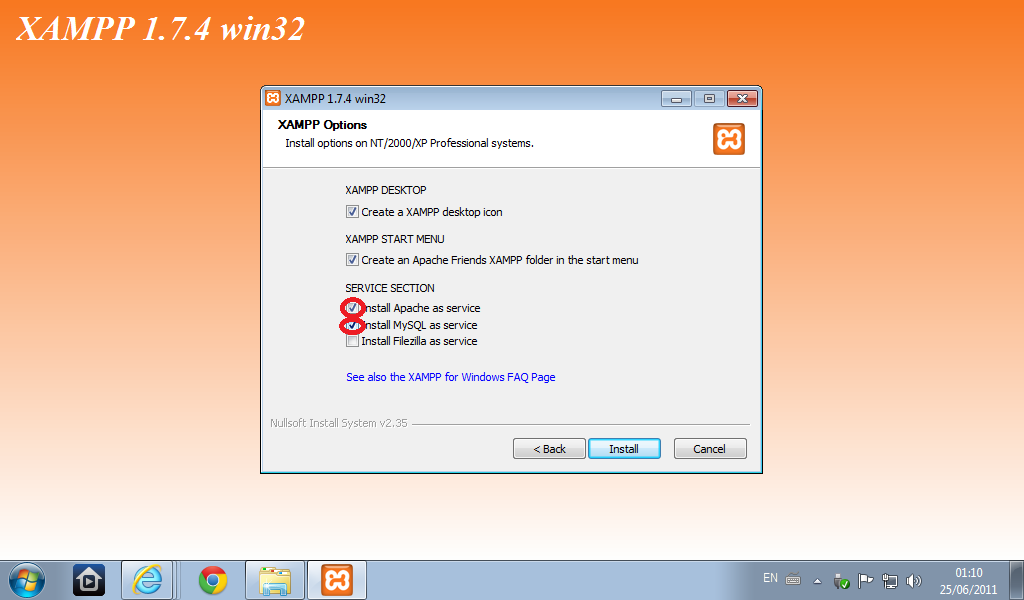The width and height of the screenshot is (1024, 600).
Task: Open Windows Explorer folder icon
Action: [x=275, y=580]
